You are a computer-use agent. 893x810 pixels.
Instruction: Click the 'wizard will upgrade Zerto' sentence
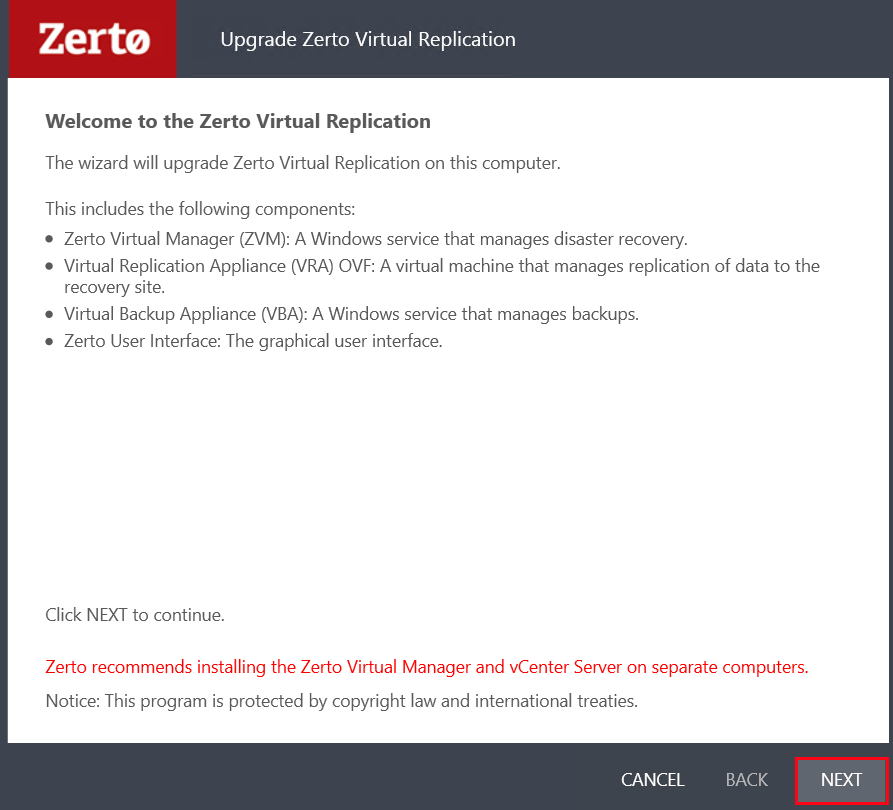(x=303, y=163)
